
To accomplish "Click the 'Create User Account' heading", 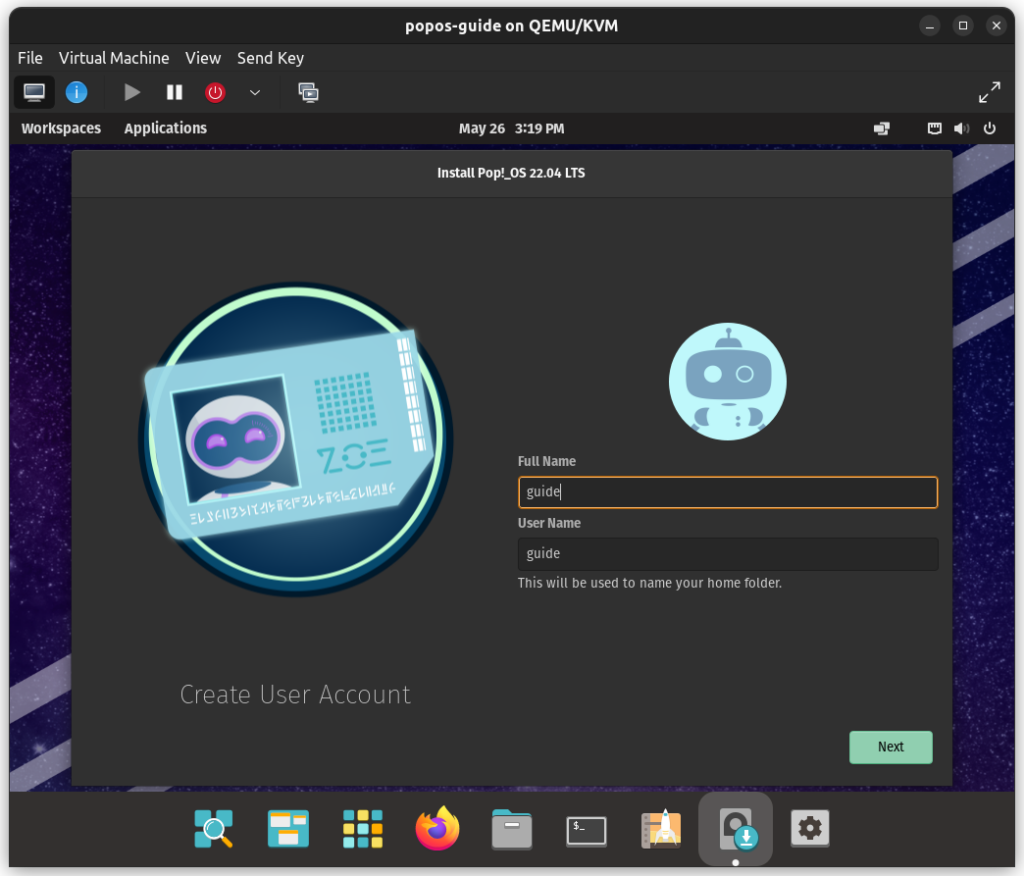I will (x=295, y=694).
